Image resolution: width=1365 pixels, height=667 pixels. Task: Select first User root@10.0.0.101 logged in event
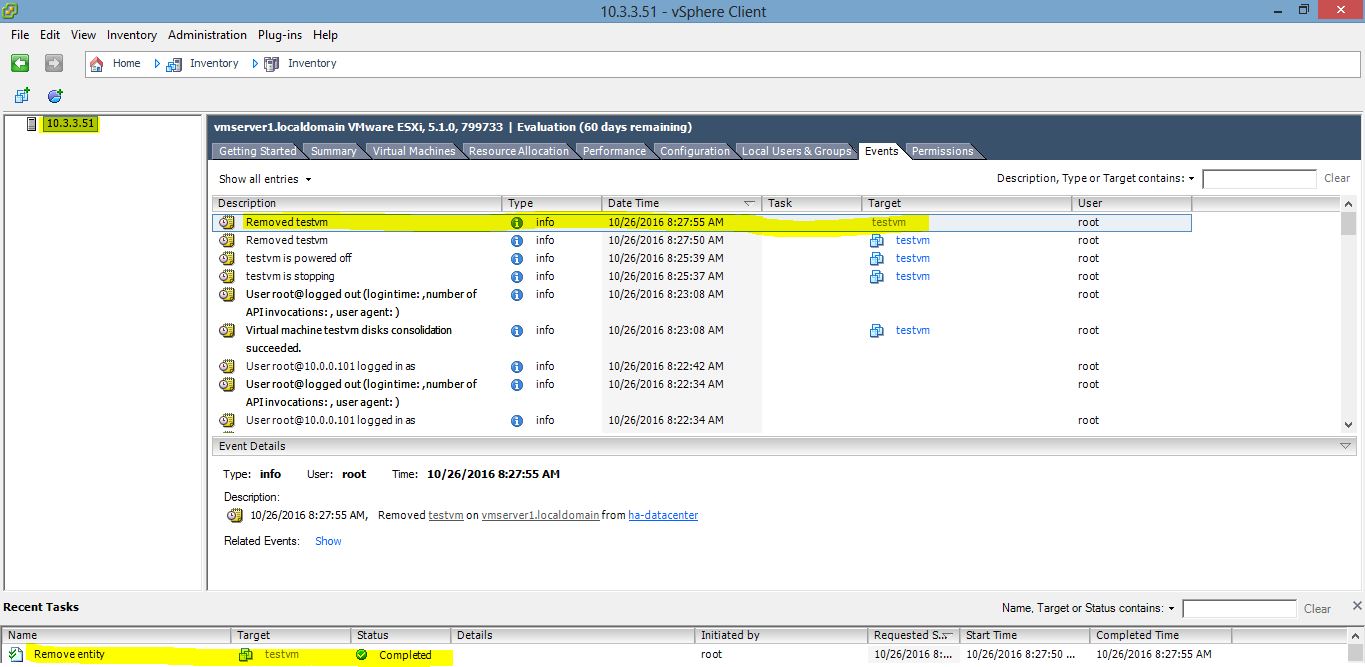tap(701, 366)
